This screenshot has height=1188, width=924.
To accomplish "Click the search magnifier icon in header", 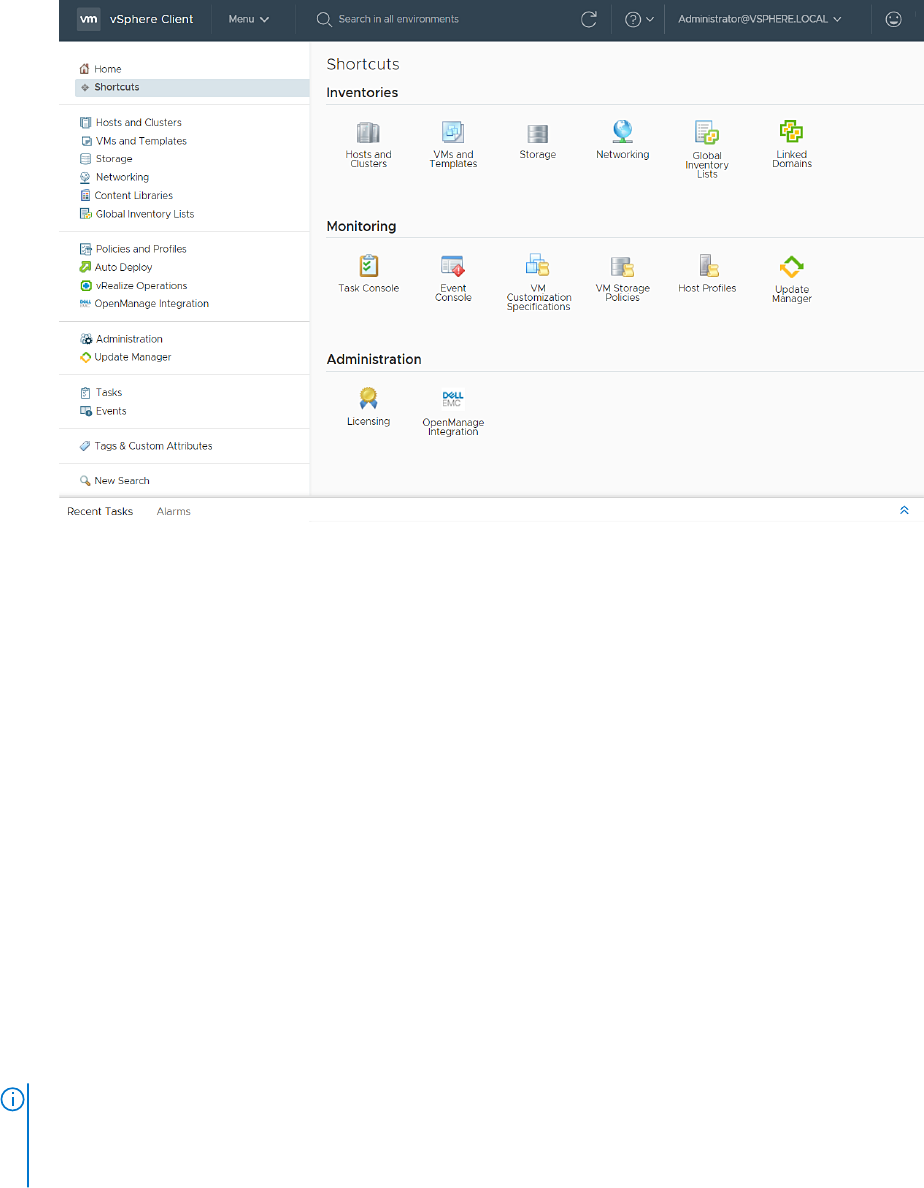I will 324,20.
